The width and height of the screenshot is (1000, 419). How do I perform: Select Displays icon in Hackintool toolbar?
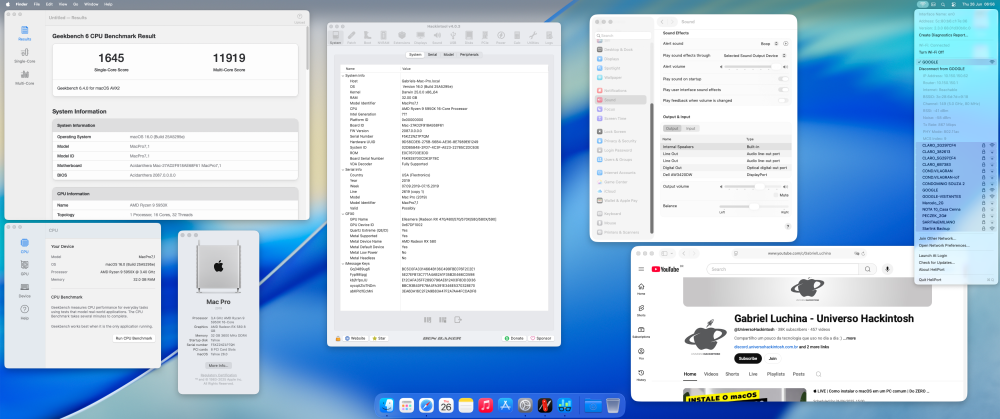[420, 37]
